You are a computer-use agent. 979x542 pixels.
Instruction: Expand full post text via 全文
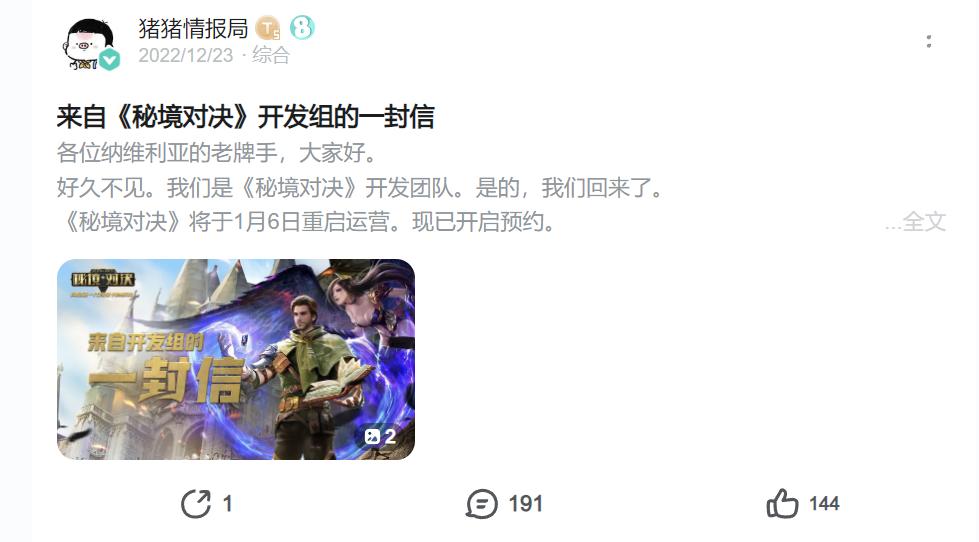924,222
